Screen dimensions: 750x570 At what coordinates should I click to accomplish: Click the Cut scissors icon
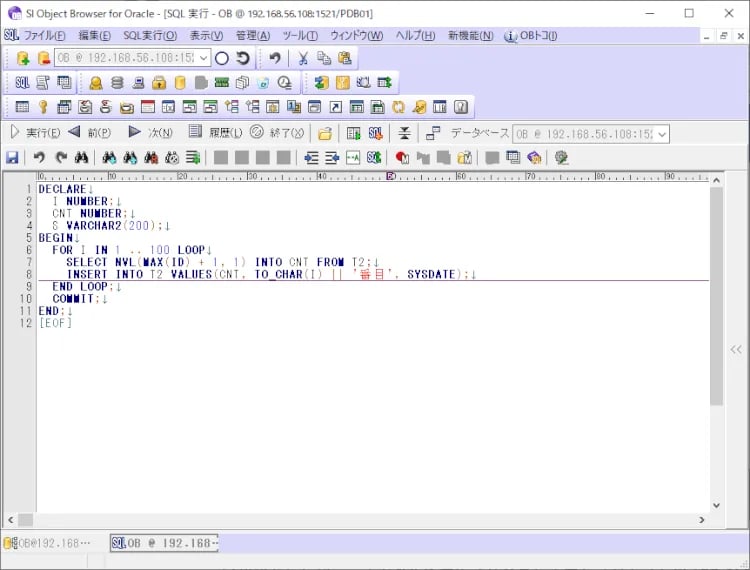coord(303,58)
